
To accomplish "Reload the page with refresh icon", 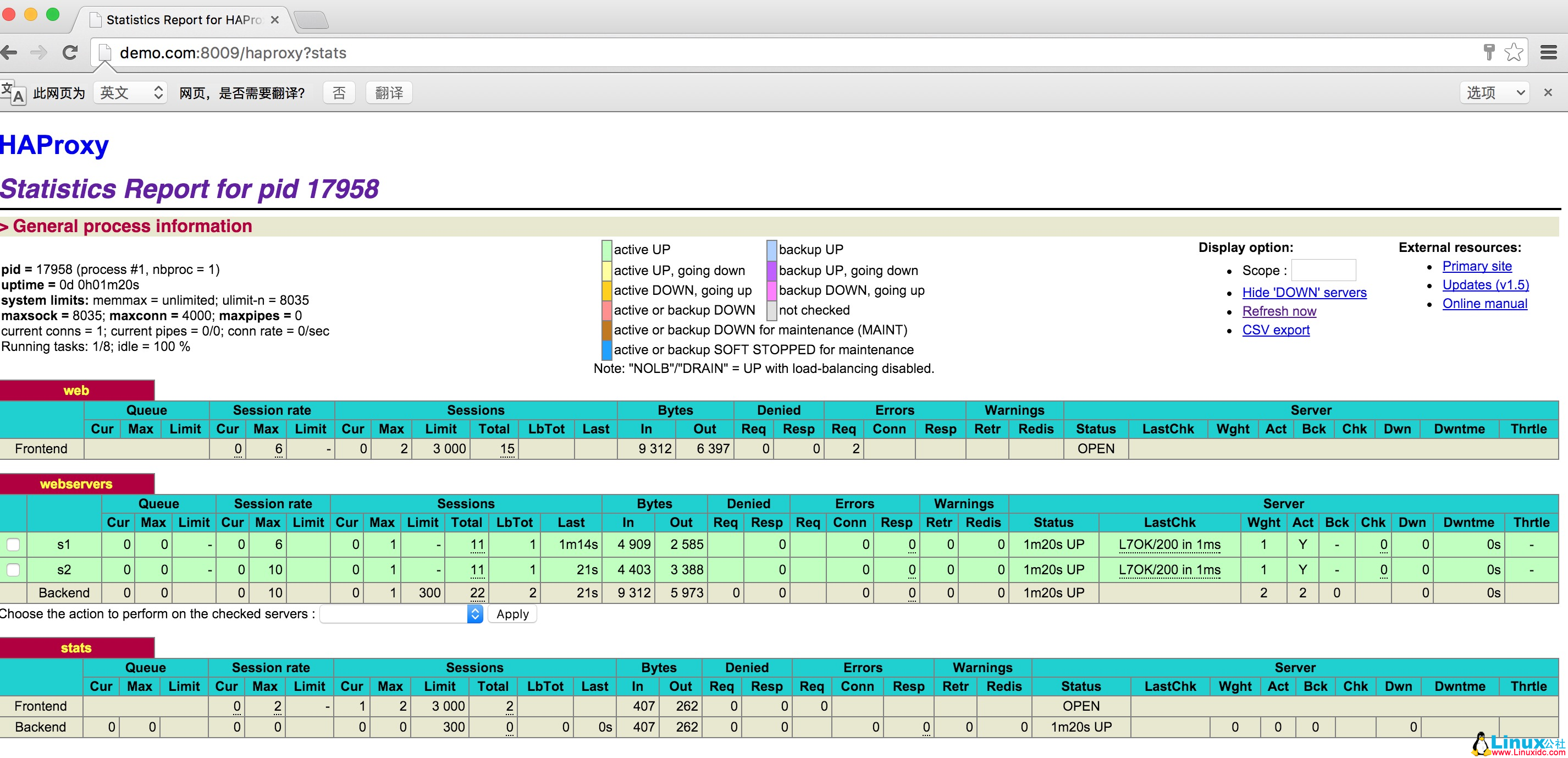I will tap(70, 52).
